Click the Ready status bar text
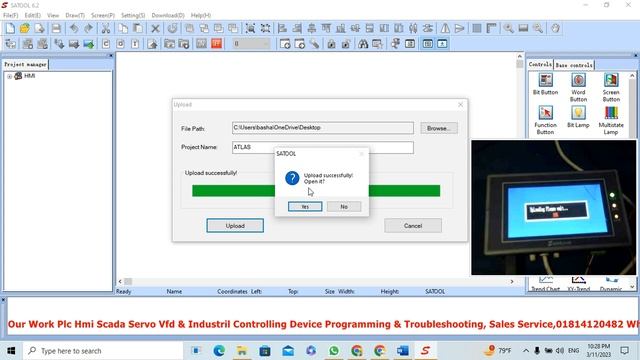This screenshot has width=640, height=360. [x=124, y=291]
